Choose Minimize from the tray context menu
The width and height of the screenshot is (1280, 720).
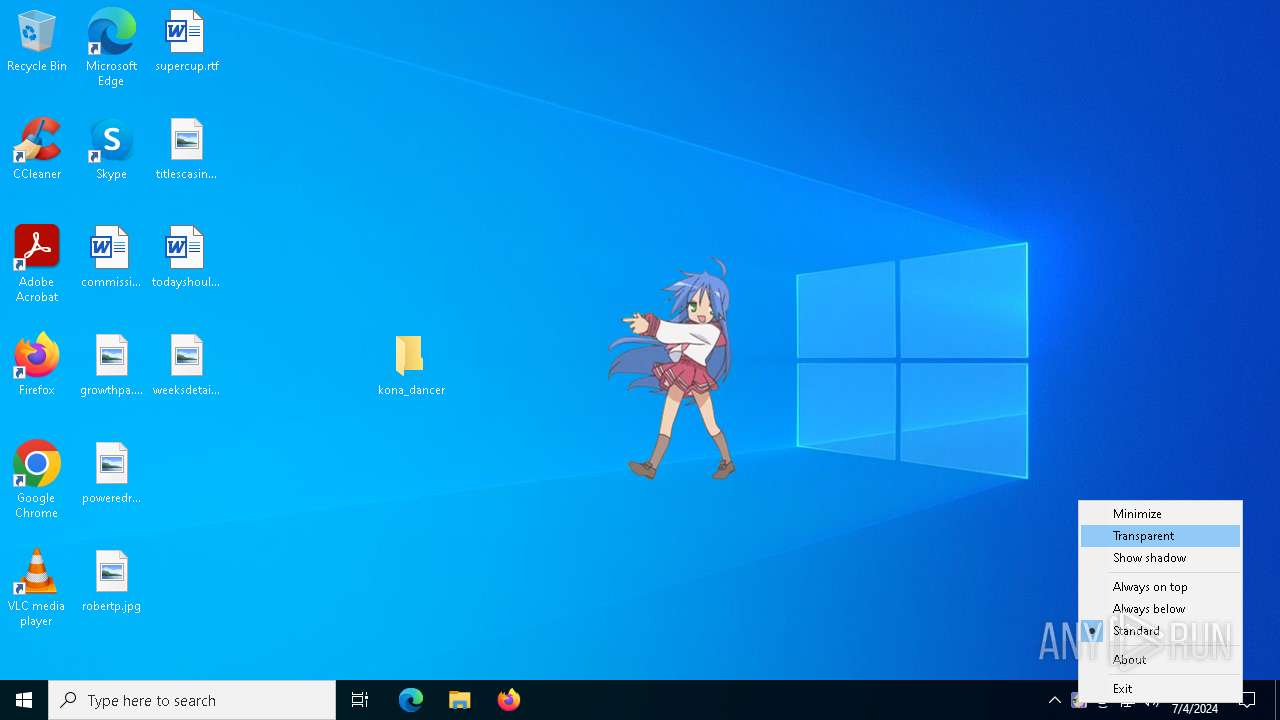[1160, 514]
